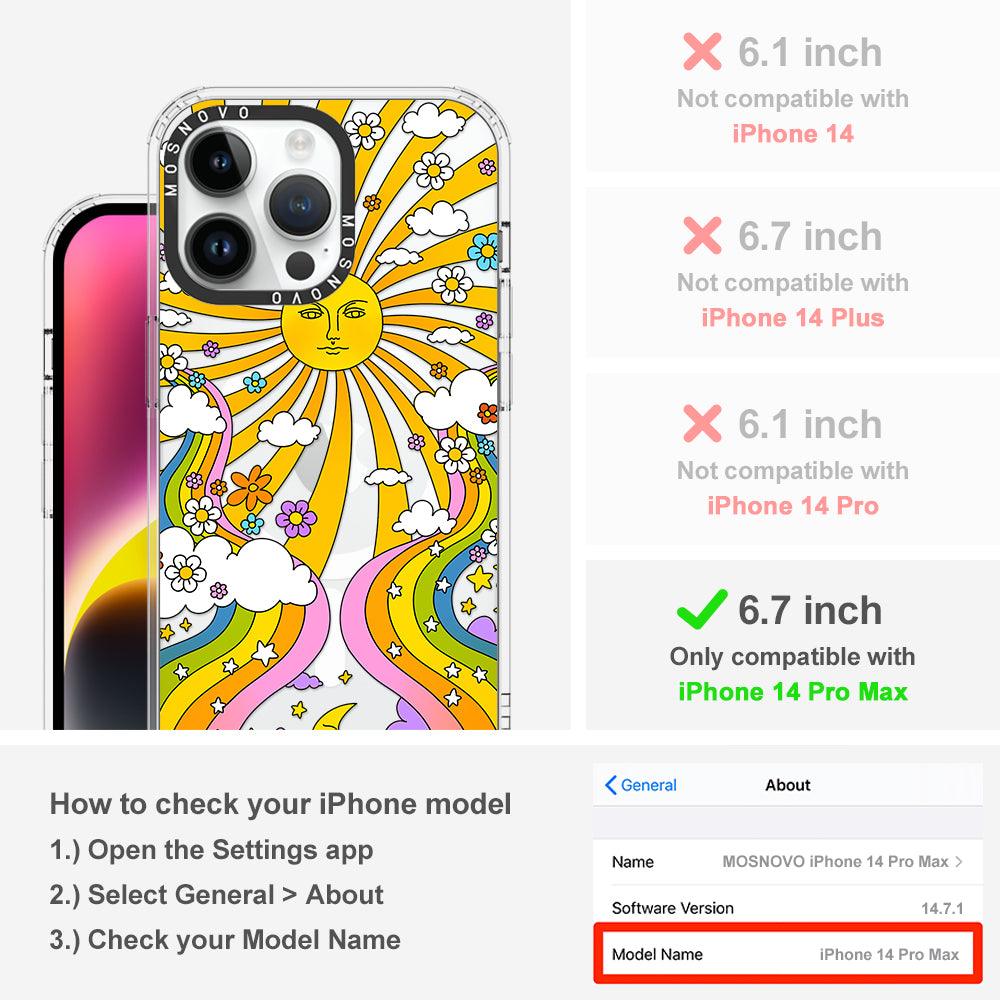Image resolution: width=1000 pixels, height=1000 pixels.
Task: Go back to General settings
Action: [640, 785]
